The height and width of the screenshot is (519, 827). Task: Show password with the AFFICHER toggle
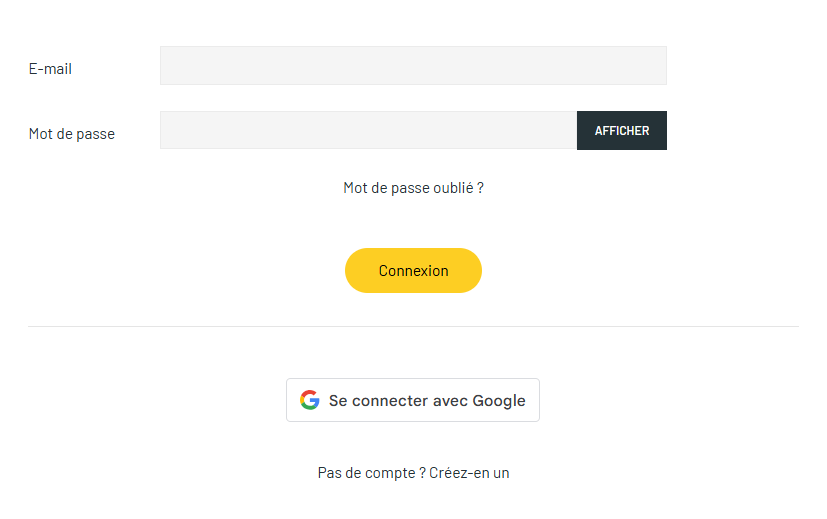[621, 131]
